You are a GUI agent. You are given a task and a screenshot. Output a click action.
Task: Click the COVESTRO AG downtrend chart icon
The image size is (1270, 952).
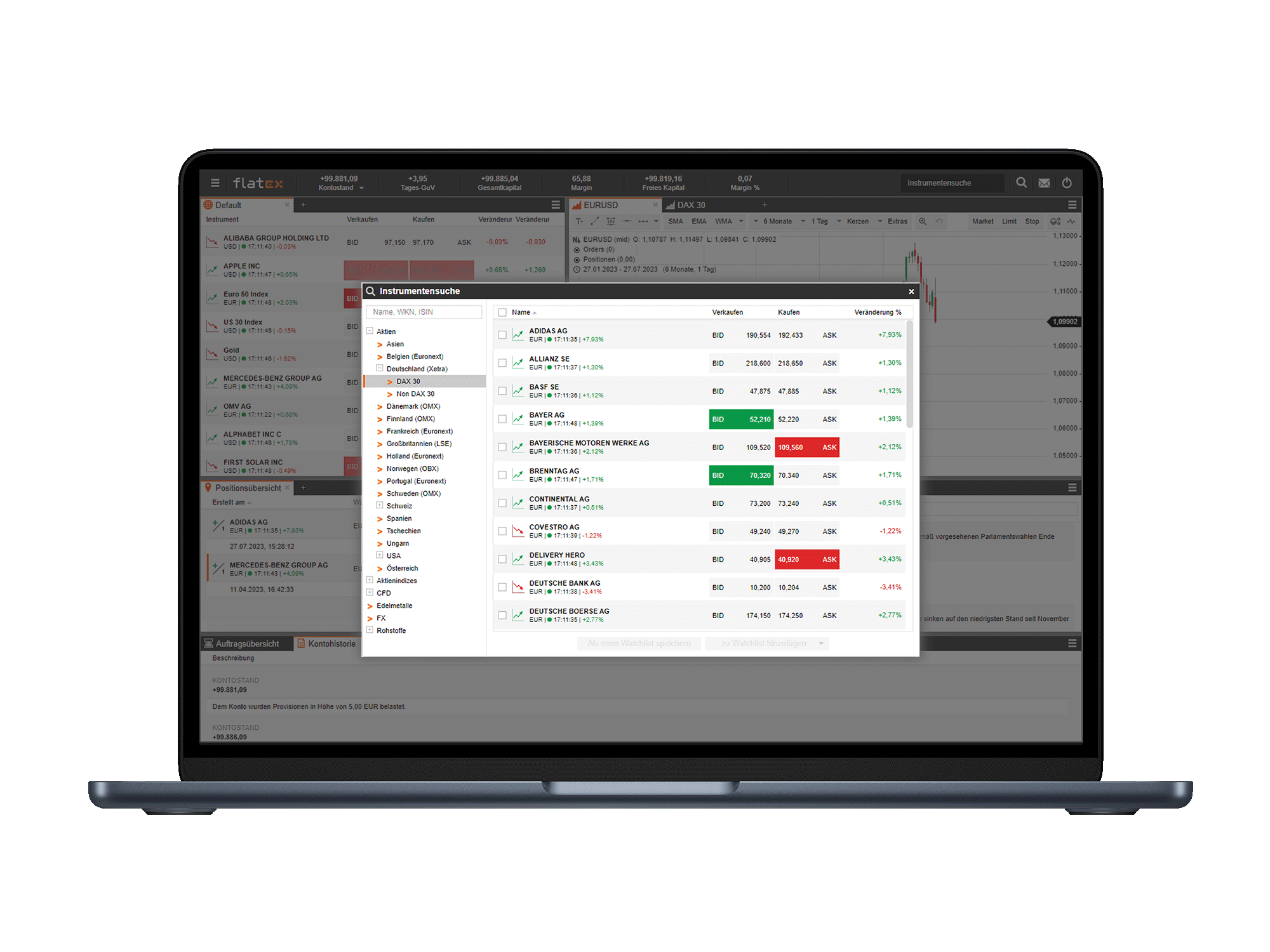518,531
